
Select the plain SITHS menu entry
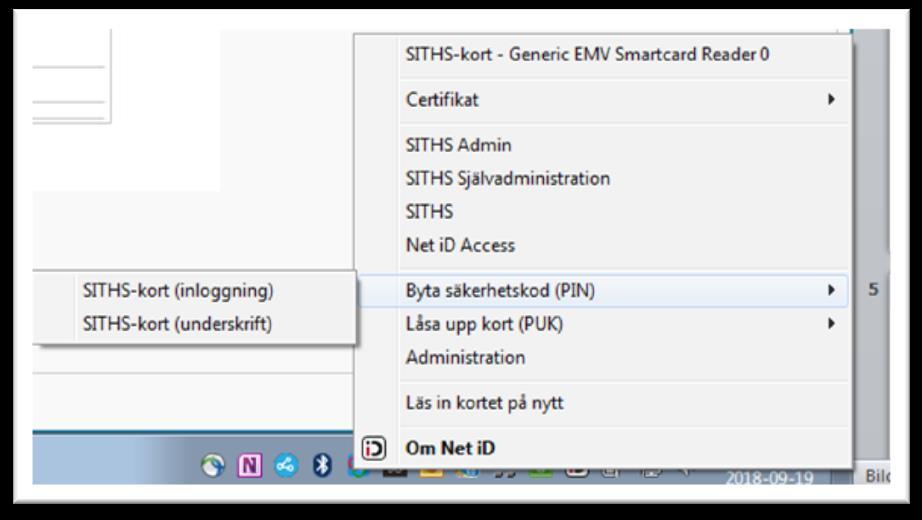[x=603, y=212]
